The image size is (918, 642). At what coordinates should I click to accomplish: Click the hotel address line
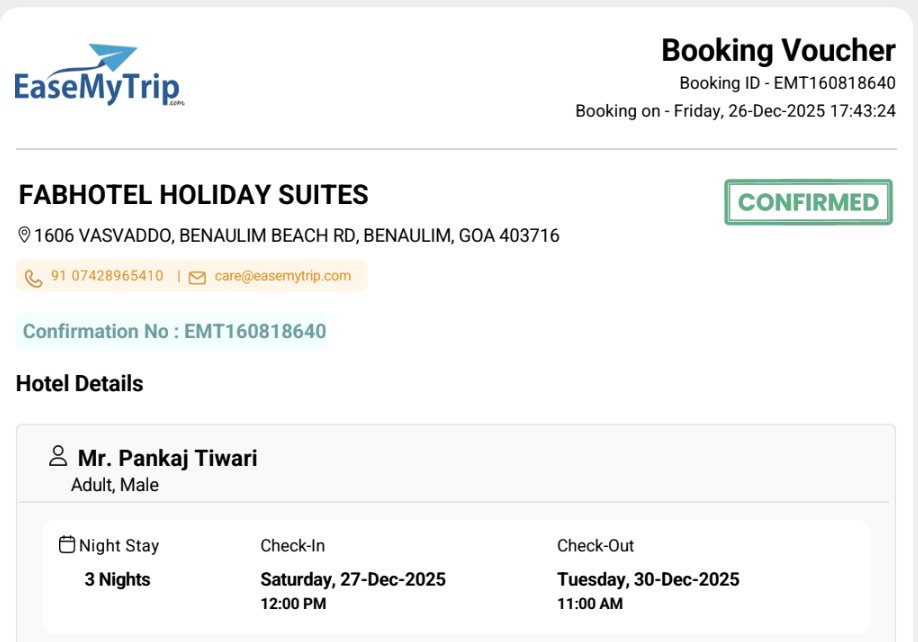pyautogui.click(x=296, y=236)
